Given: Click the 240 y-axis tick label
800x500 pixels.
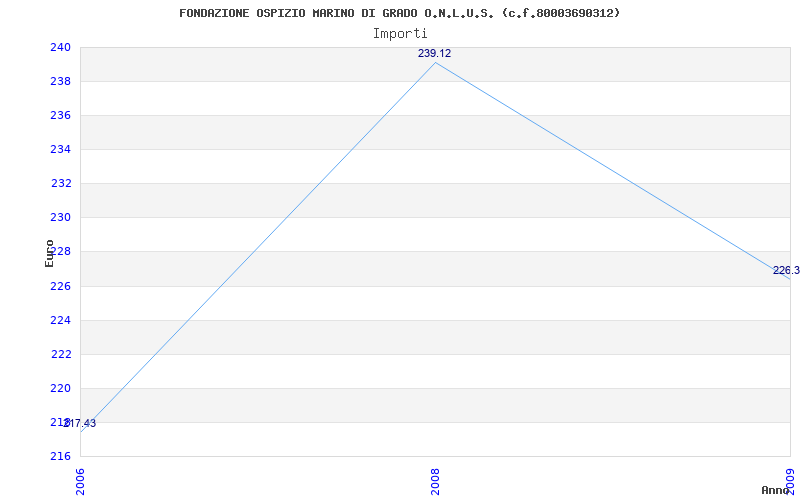Looking at the screenshot, I should click(x=60, y=47).
